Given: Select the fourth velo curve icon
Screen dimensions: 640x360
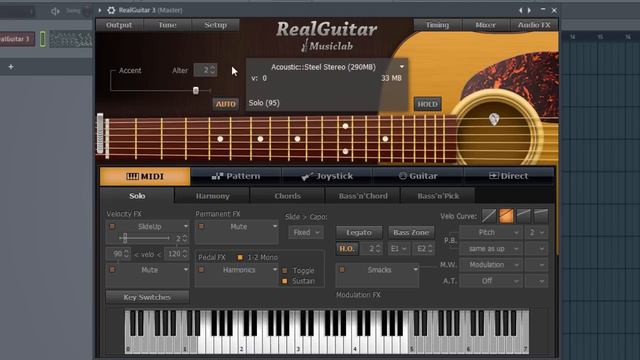Looking at the screenshot, I should coord(541,216).
